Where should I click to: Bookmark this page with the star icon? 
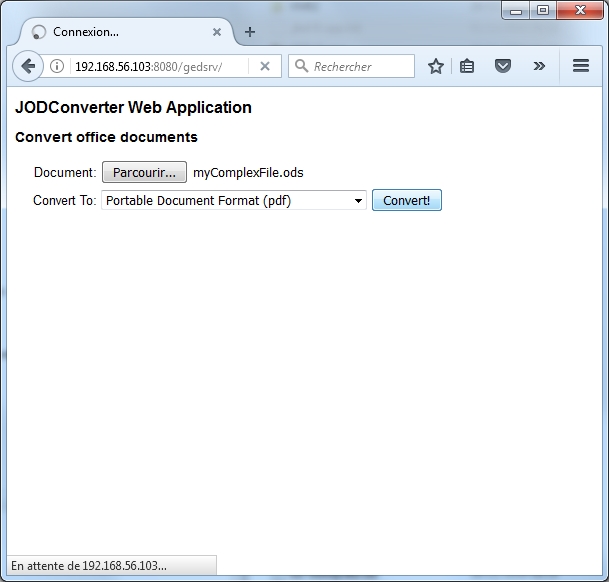pyautogui.click(x=436, y=67)
